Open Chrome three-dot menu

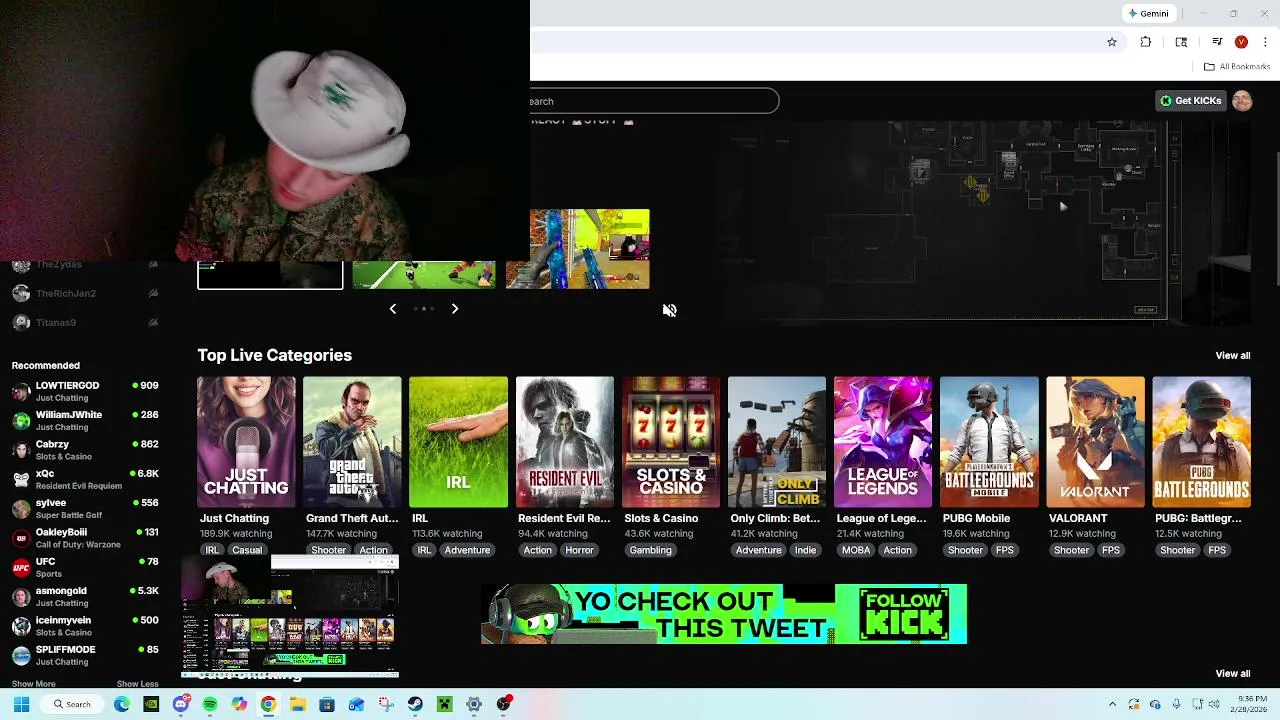click(1266, 42)
